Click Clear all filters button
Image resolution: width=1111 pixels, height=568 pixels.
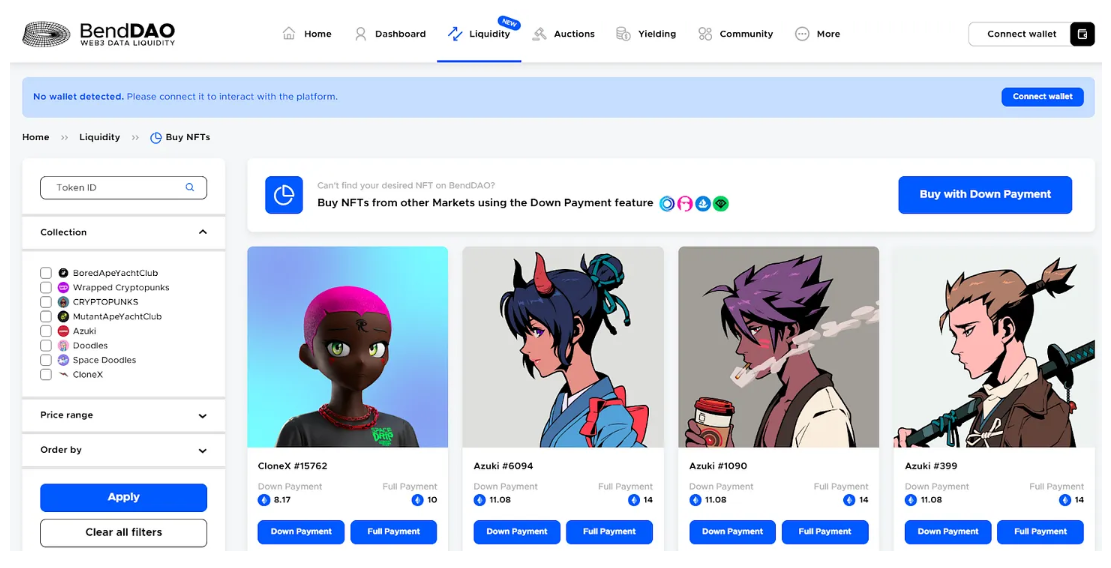[x=123, y=533]
